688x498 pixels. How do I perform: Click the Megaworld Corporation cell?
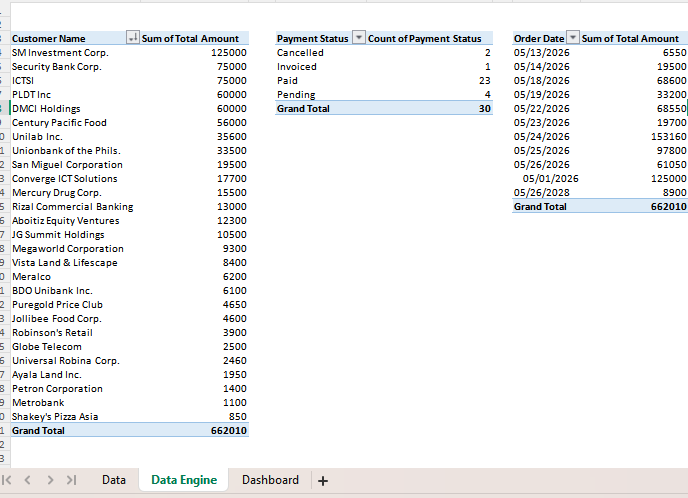75,249
